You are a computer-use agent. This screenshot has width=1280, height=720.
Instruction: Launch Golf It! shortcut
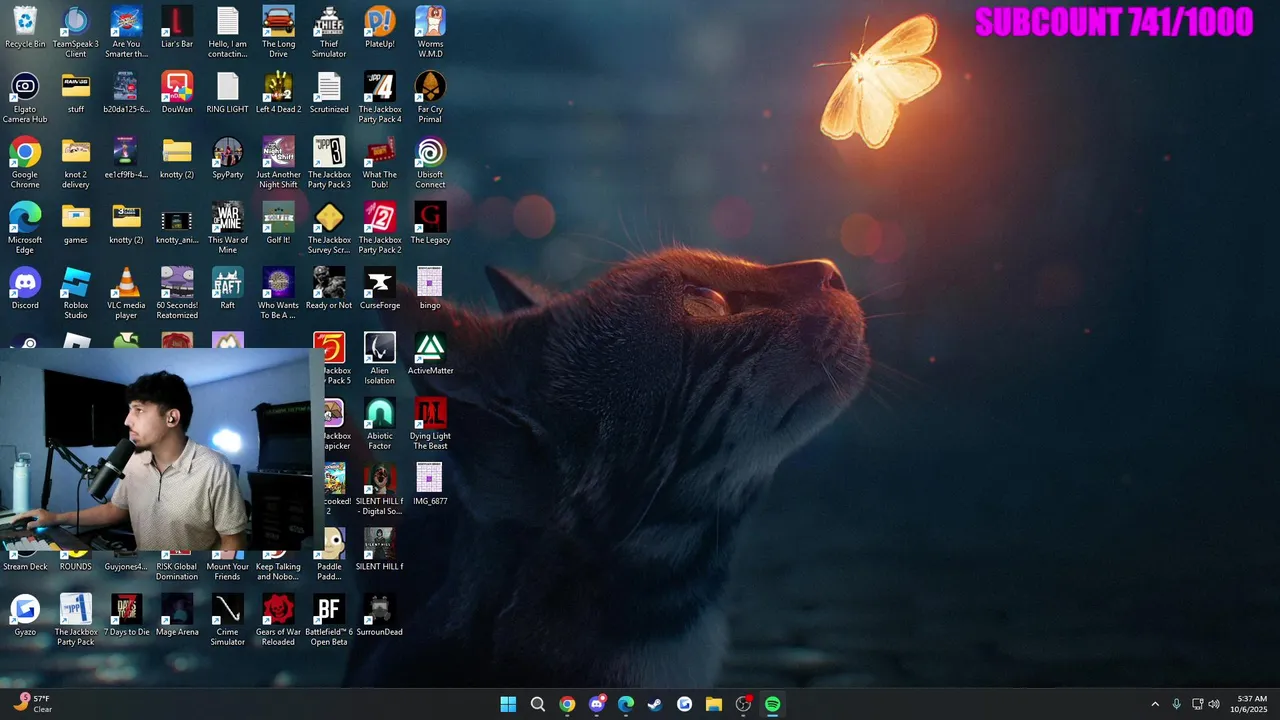[x=278, y=223]
